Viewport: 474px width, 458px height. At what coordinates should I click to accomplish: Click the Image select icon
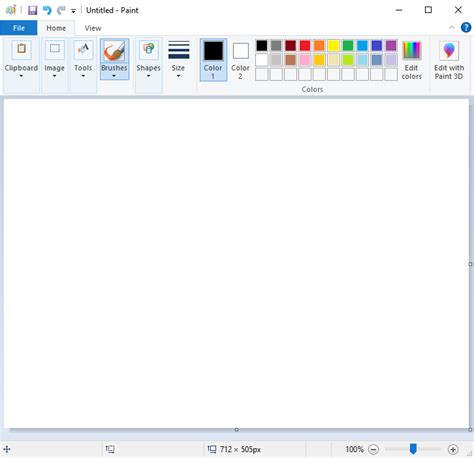55,49
